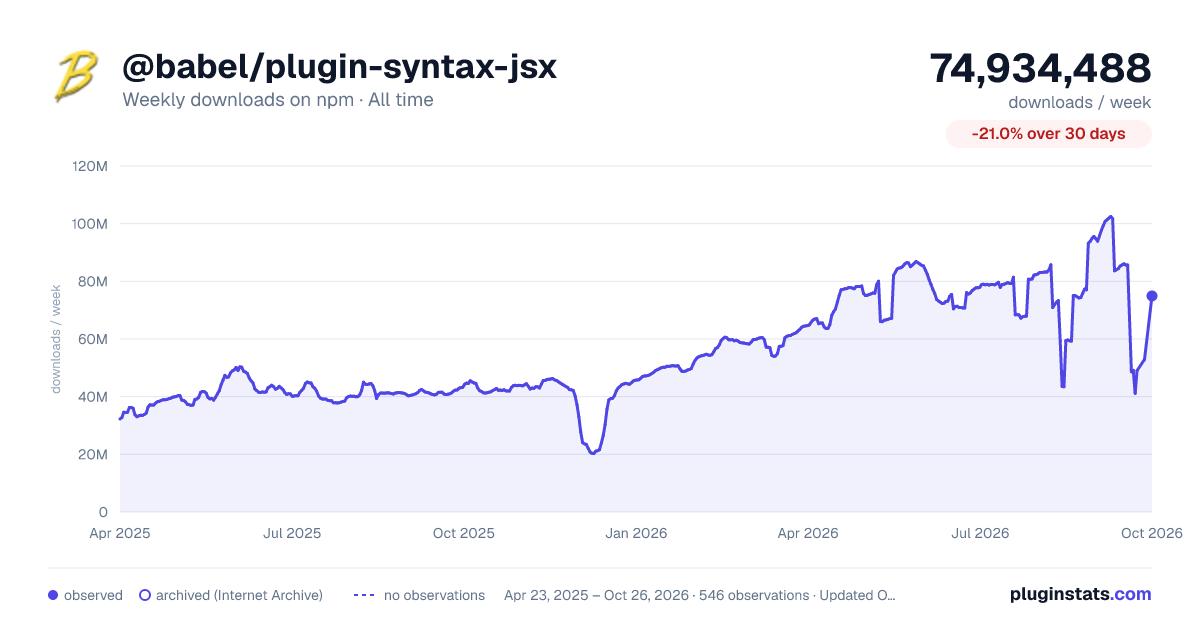Click the Apr 2025 x-axis label

point(120,533)
